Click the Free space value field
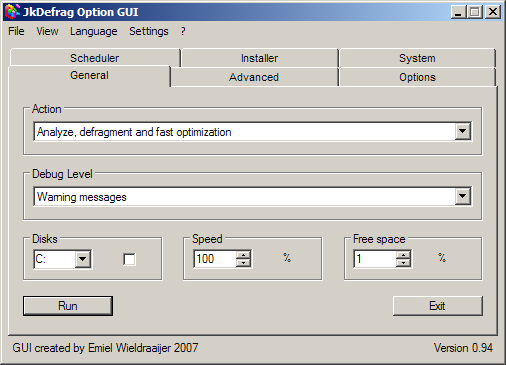This screenshot has height=365, width=506. click(375, 259)
